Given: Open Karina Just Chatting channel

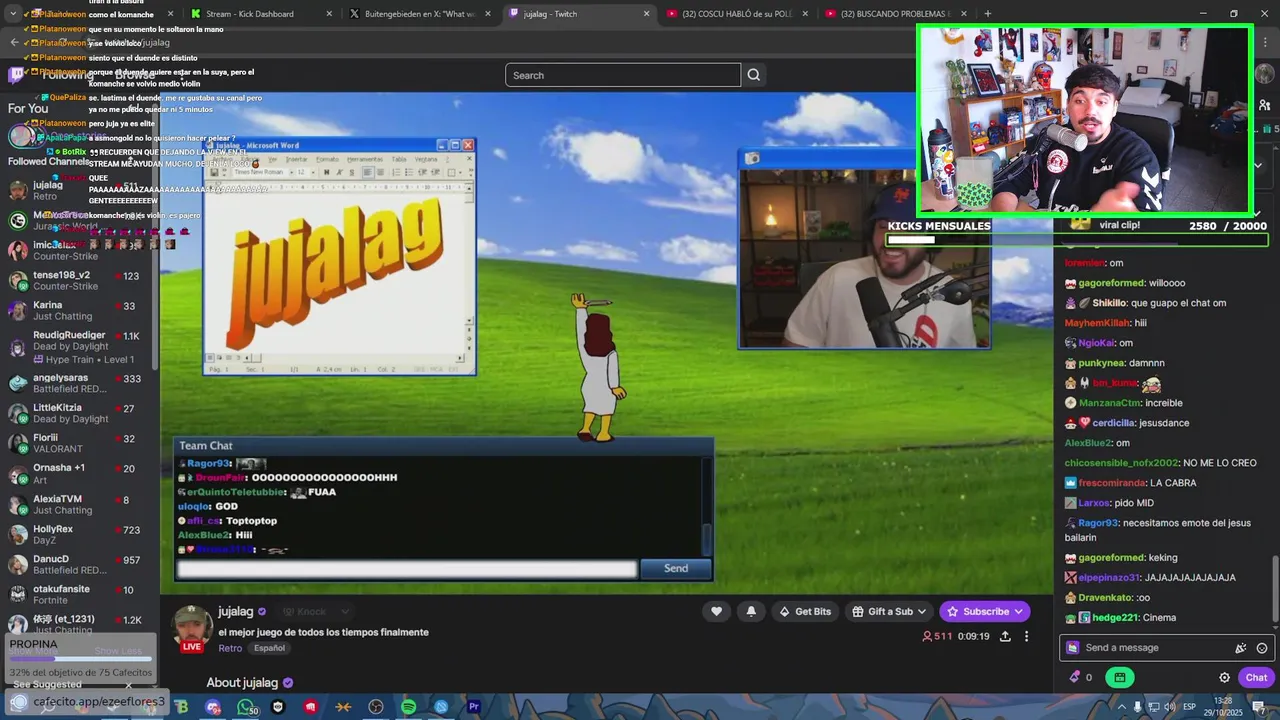Looking at the screenshot, I should [78, 310].
